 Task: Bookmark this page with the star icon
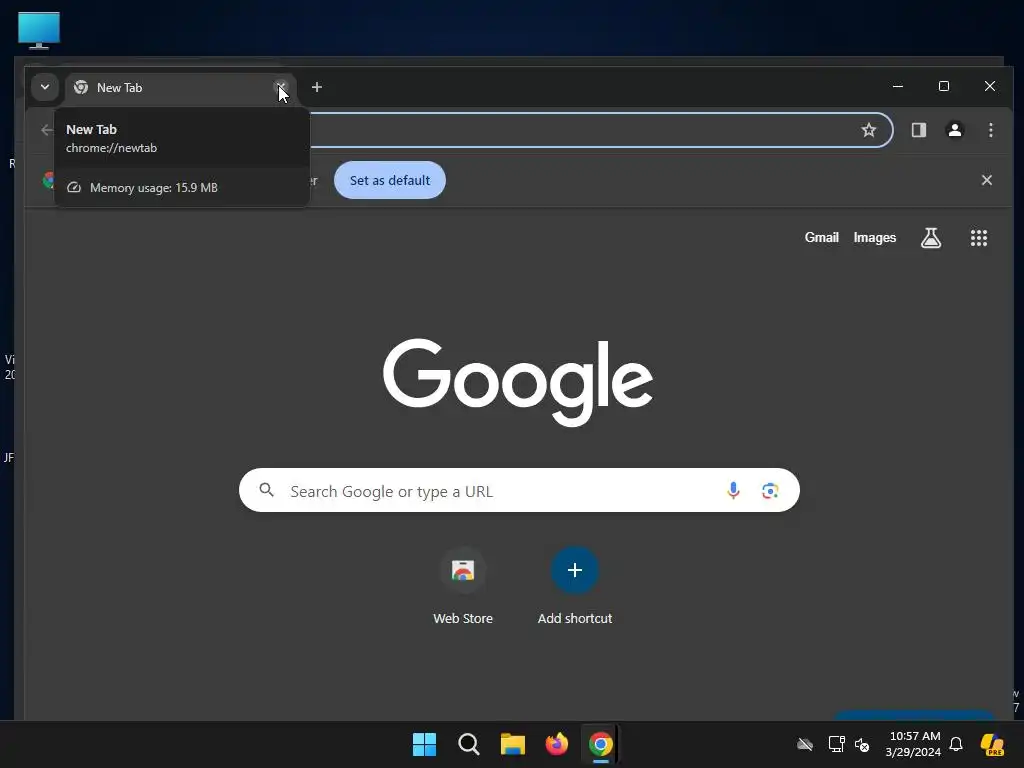[x=869, y=130]
